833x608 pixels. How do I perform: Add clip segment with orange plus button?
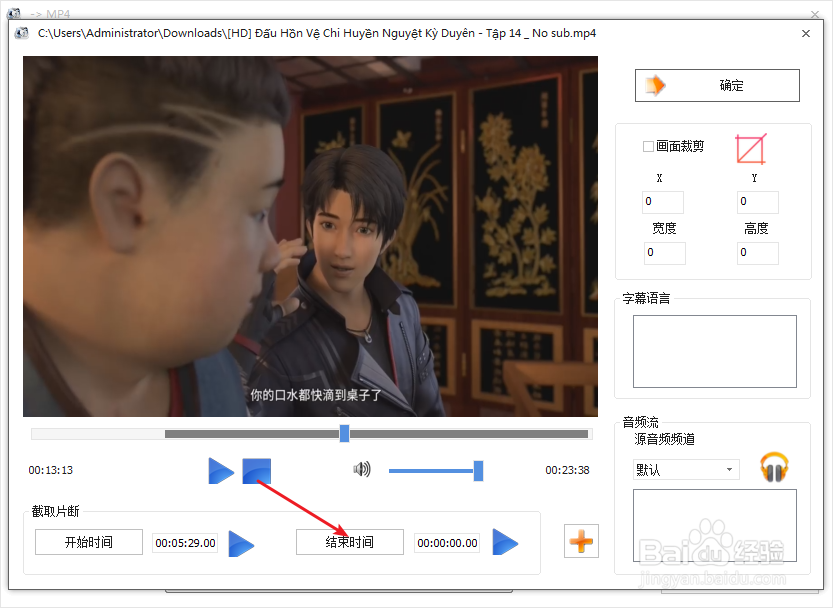click(581, 541)
